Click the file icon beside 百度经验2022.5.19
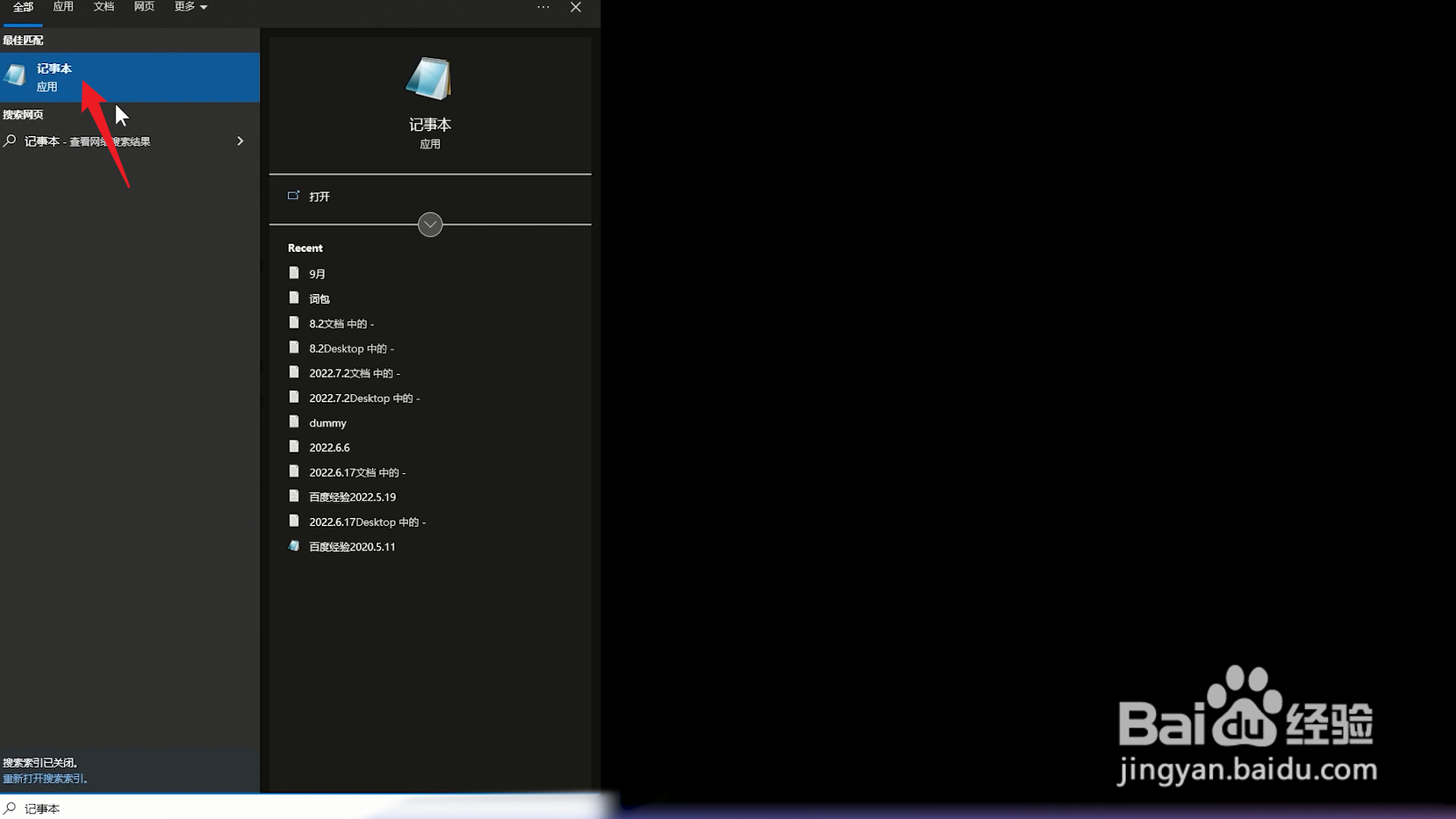Viewport: 1456px width, 819px height. pos(294,496)
